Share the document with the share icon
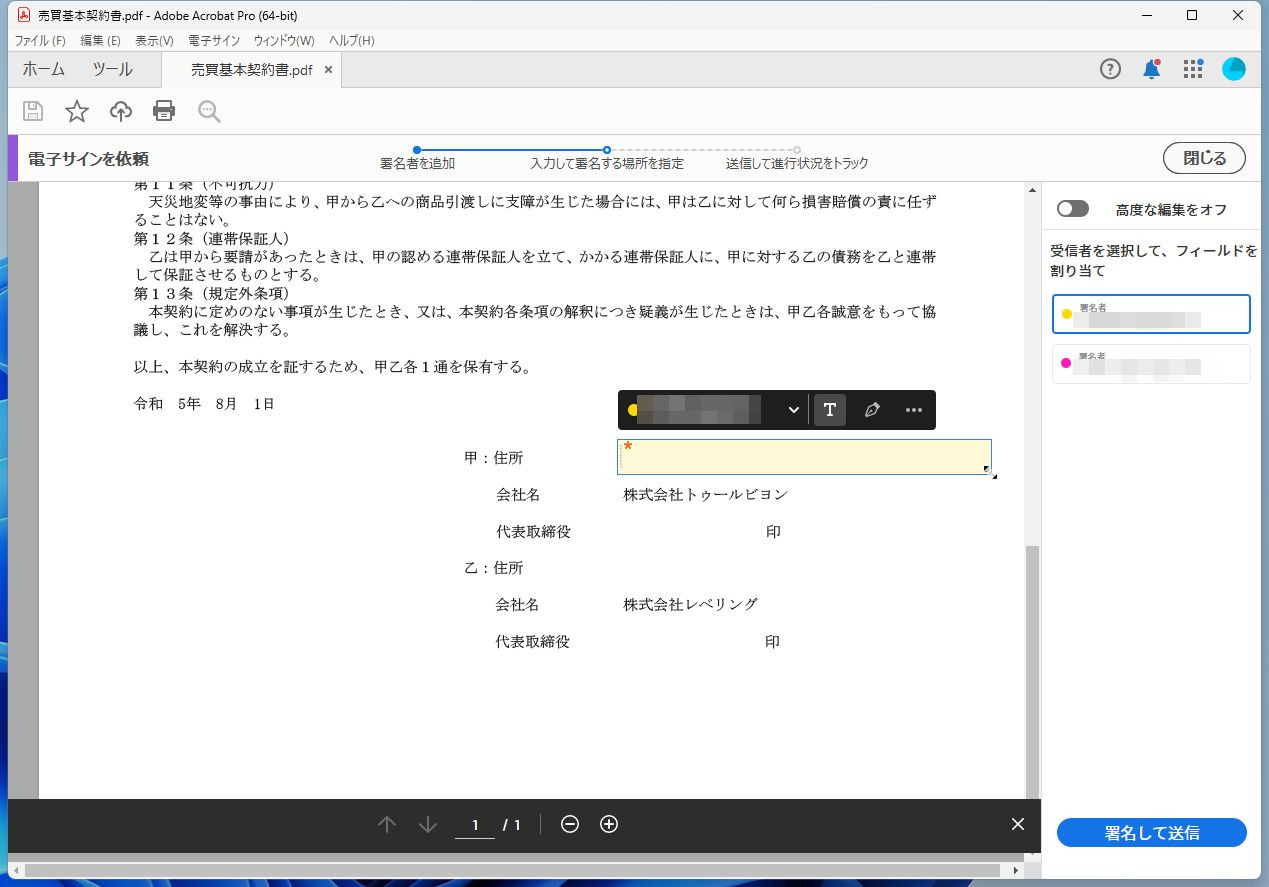 (120, 111)
